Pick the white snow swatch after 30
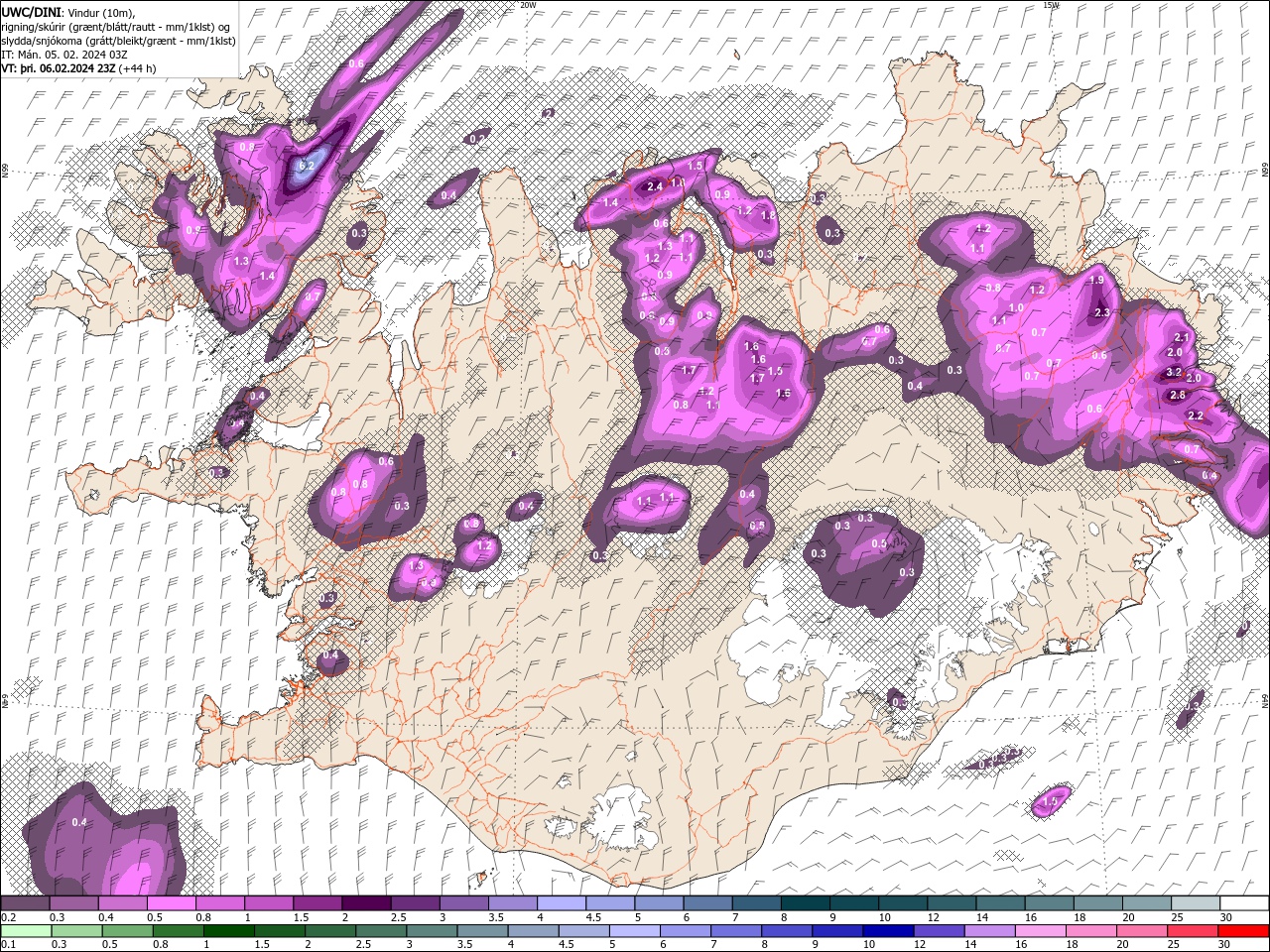Screen dimensions: 1270x952 (x=1244, y=903)
